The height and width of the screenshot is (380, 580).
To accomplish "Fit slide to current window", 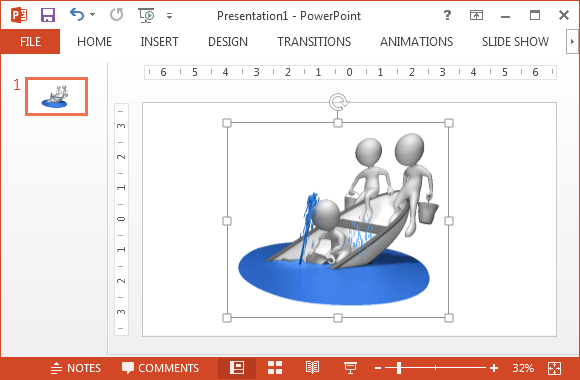I will point(554,368).
